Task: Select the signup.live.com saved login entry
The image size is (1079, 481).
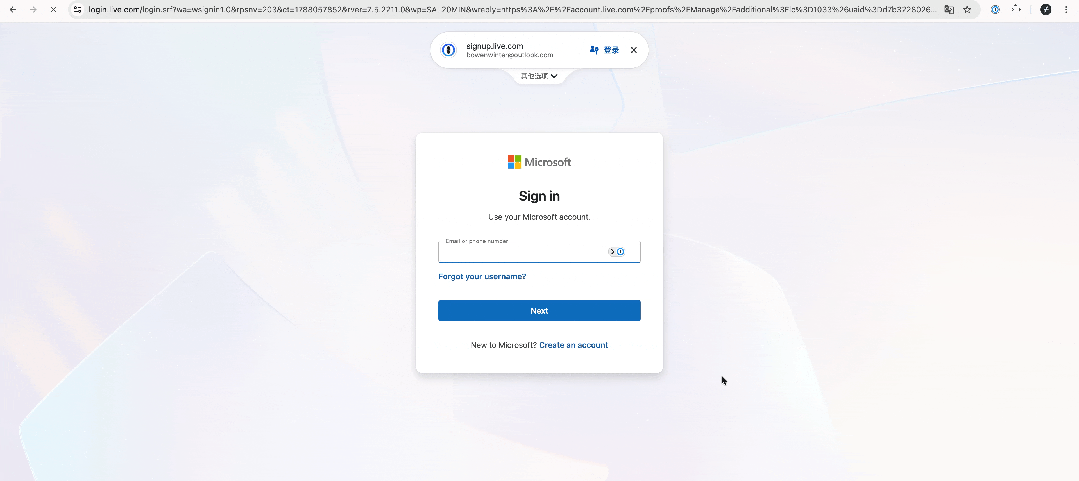Action: click(509, 50)
